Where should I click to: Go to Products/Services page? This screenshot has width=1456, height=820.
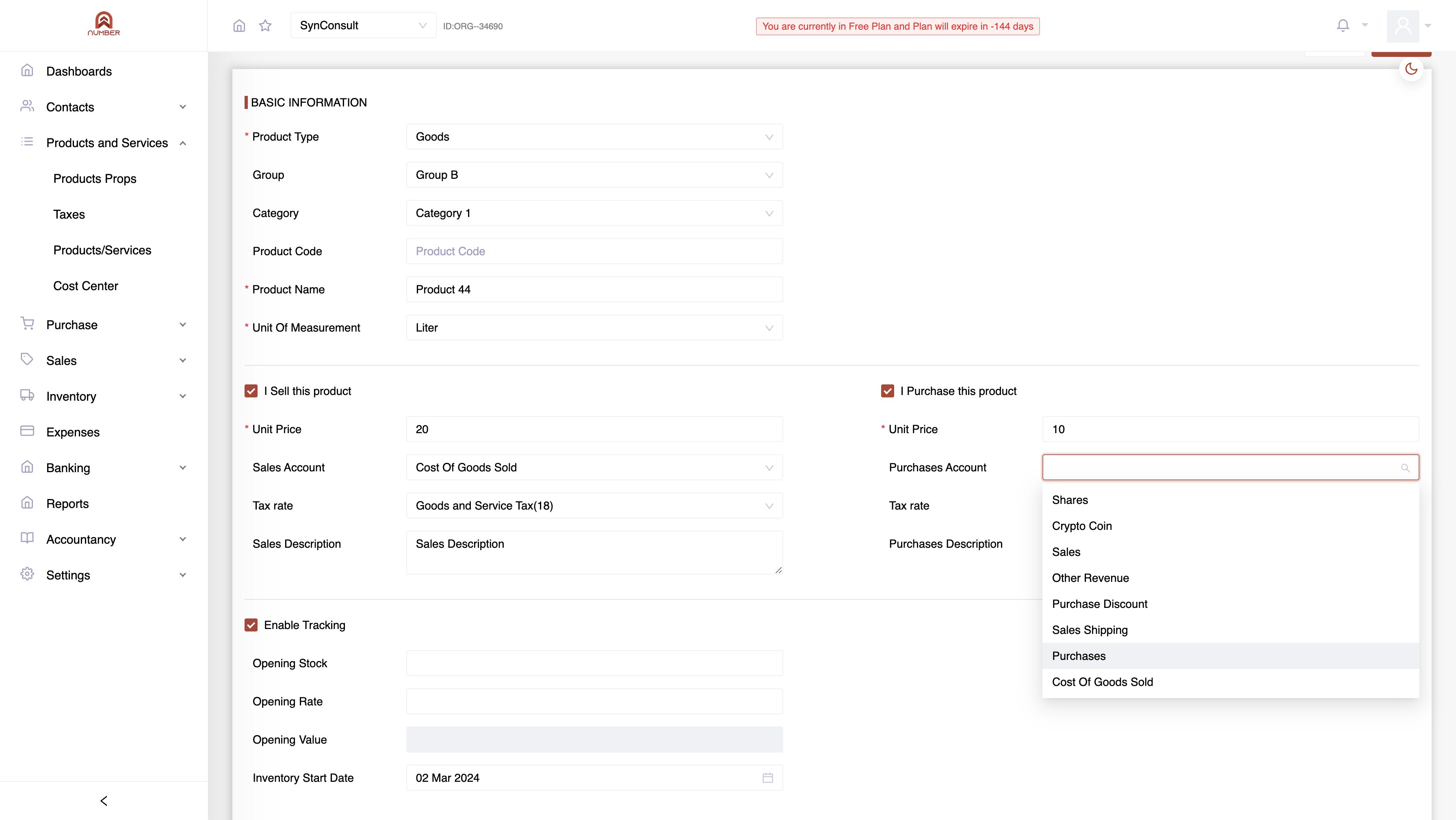102,250
